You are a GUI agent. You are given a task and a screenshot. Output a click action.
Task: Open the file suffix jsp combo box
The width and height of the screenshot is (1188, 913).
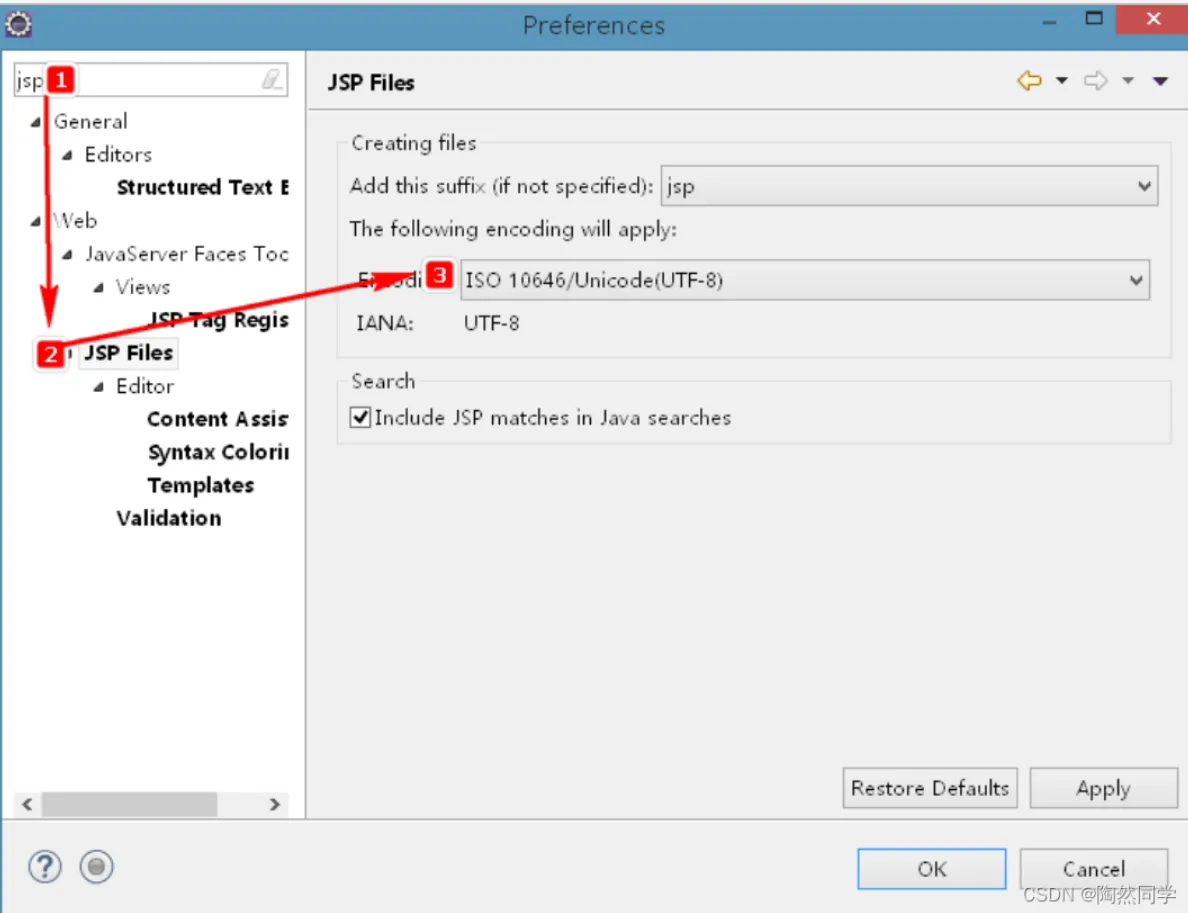click(x=908, y=186)
